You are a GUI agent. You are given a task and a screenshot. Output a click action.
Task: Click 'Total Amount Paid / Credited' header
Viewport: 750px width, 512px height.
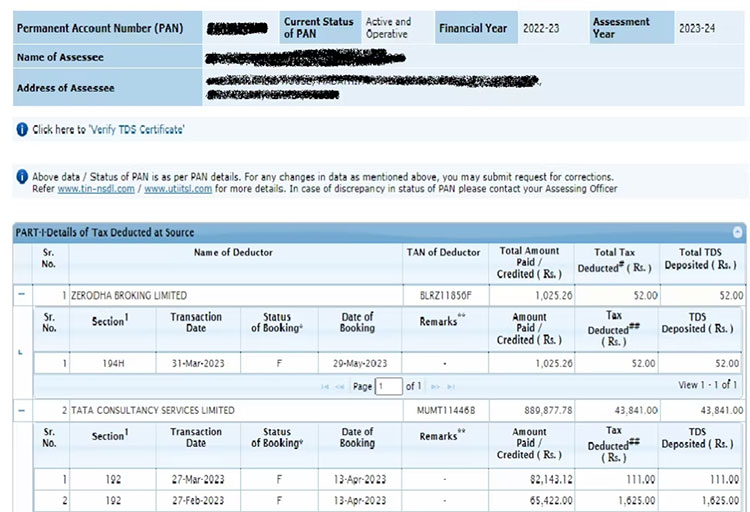[529, 262]
